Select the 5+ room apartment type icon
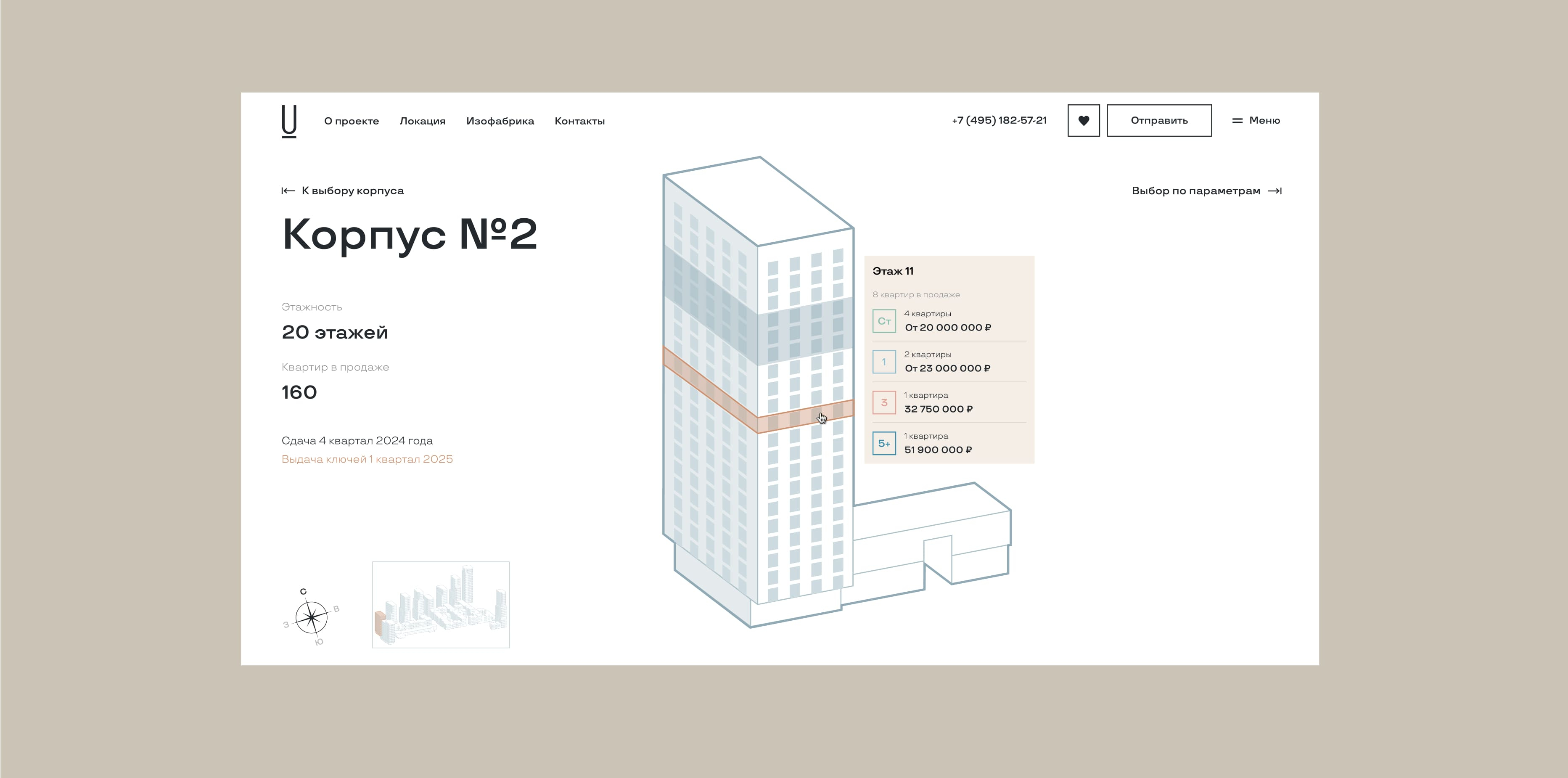1568x778 pixels. 884,443
